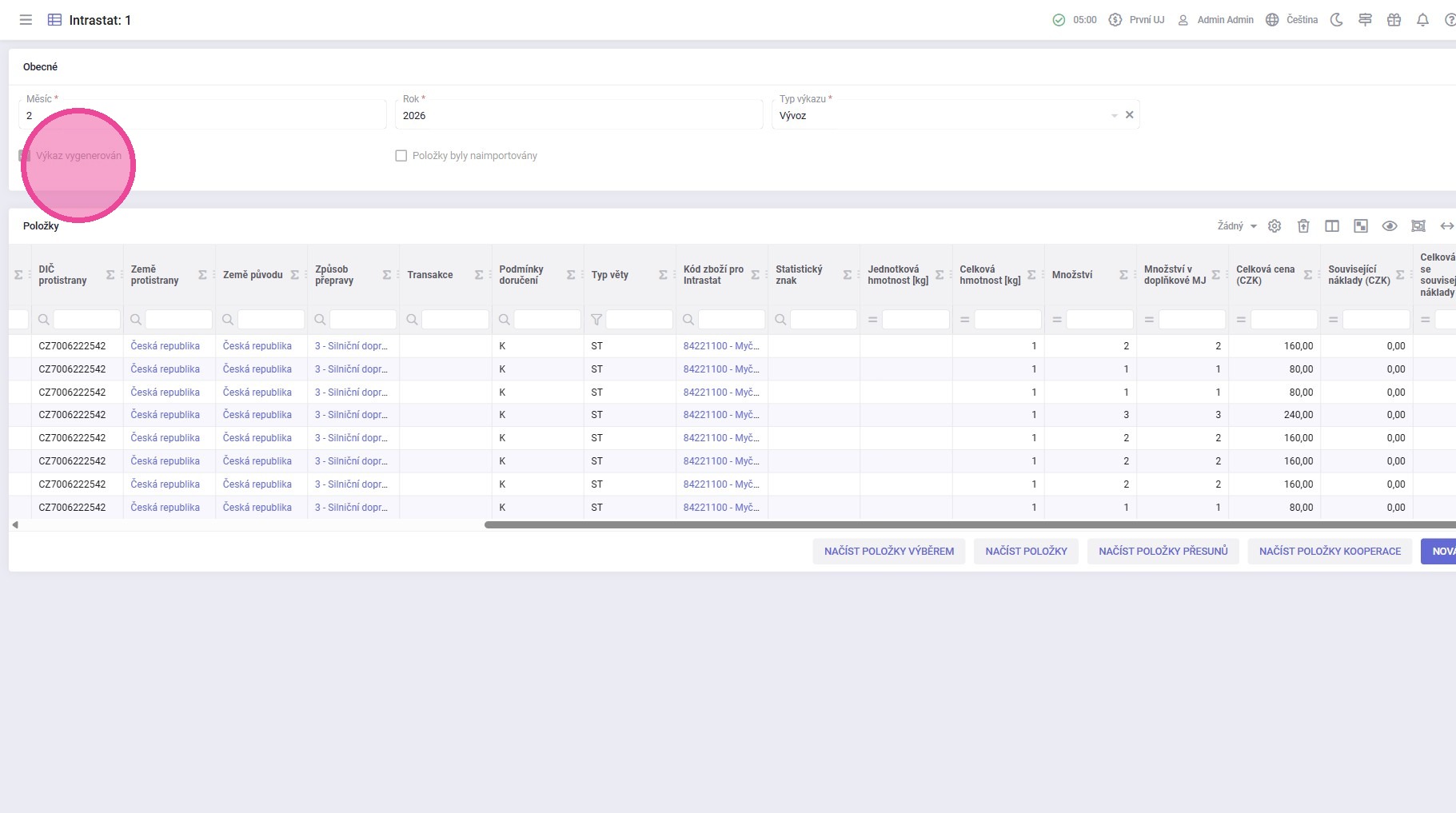Open the 'Typ výkazu' dropdown arrow
This screenshot has width=1456, height=813.
1114,116
